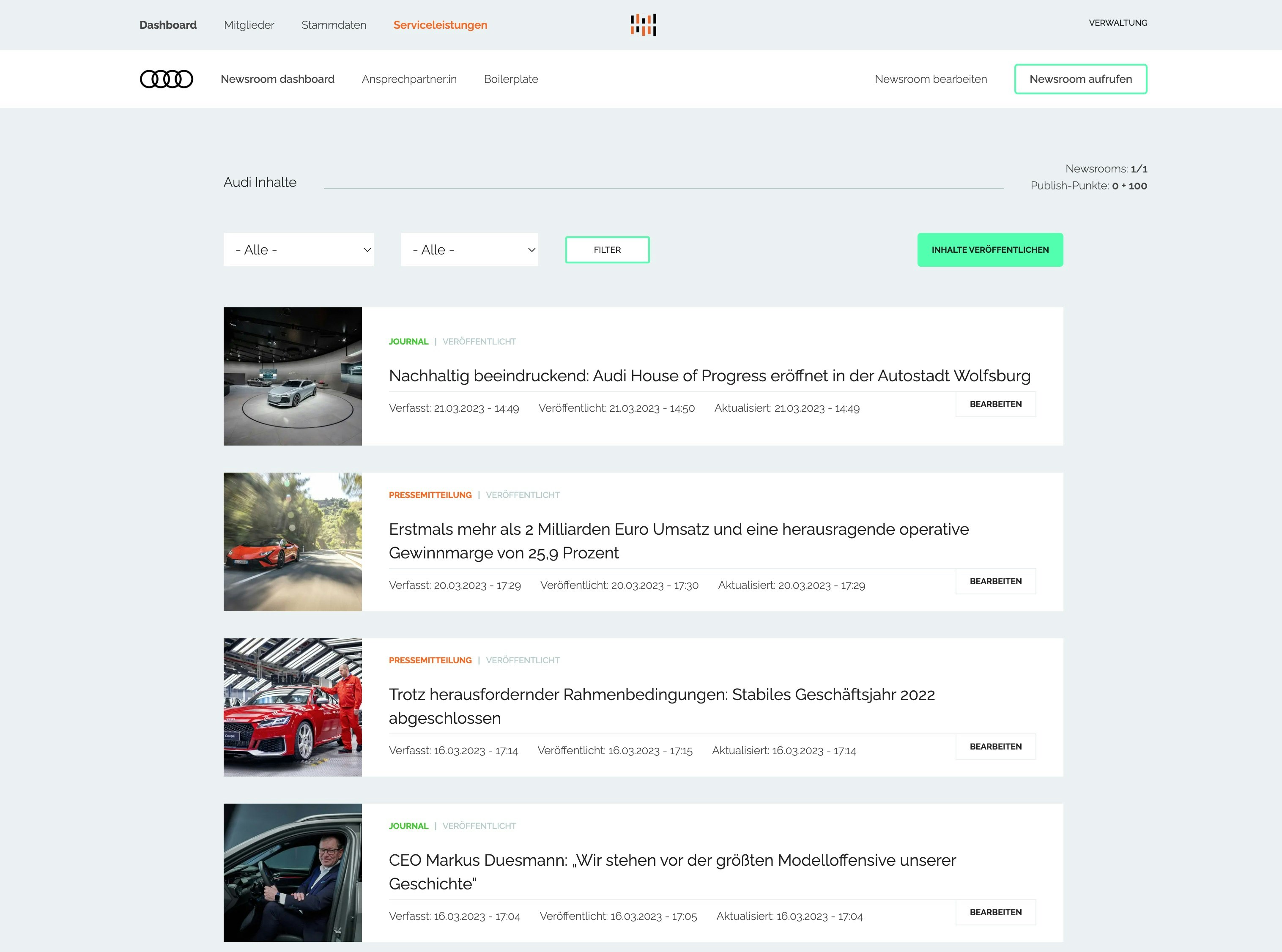Open the Dashboard menu item
The height and width of the screenshot is (952, 1282).
[x=168, y=25]
